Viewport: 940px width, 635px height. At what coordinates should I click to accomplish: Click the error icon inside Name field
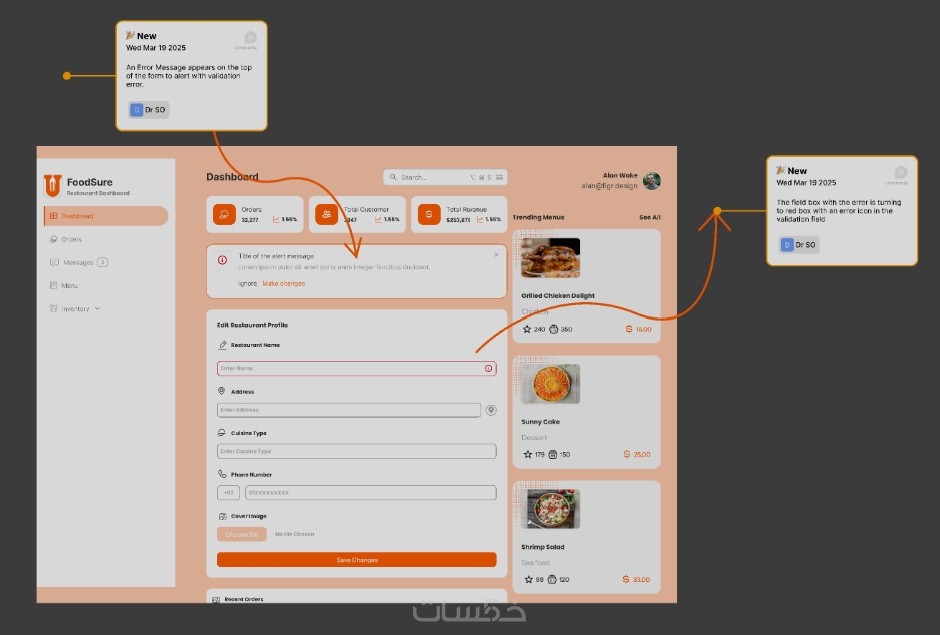click(x=489, y=368)
